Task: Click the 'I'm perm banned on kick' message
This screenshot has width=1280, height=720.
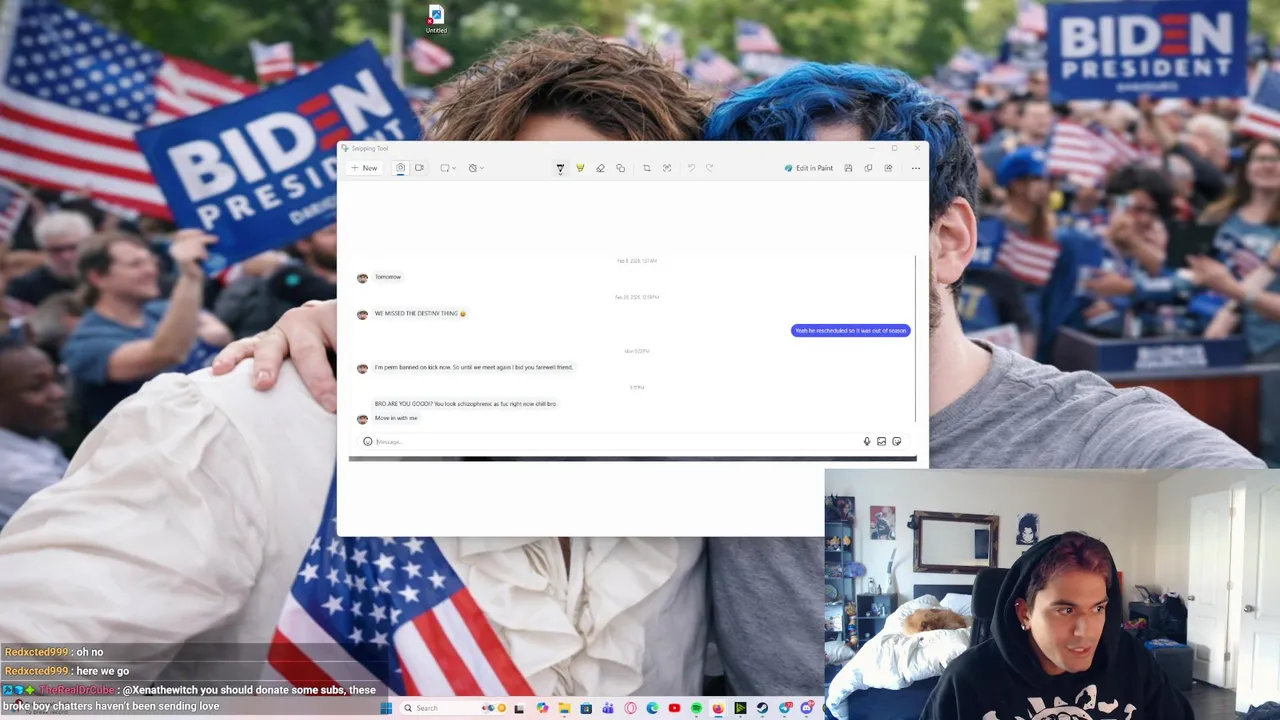Action: (x=473, y=367)
